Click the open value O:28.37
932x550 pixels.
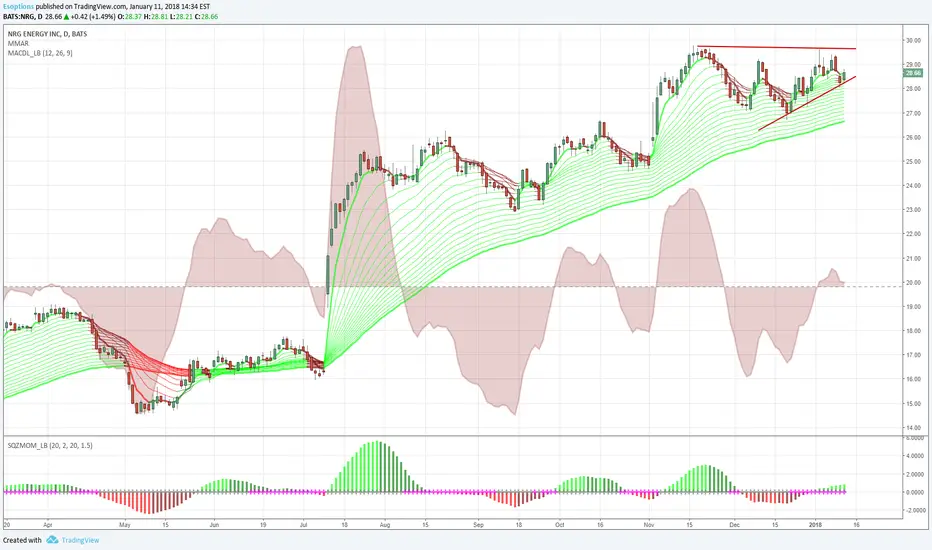point(130,17)
